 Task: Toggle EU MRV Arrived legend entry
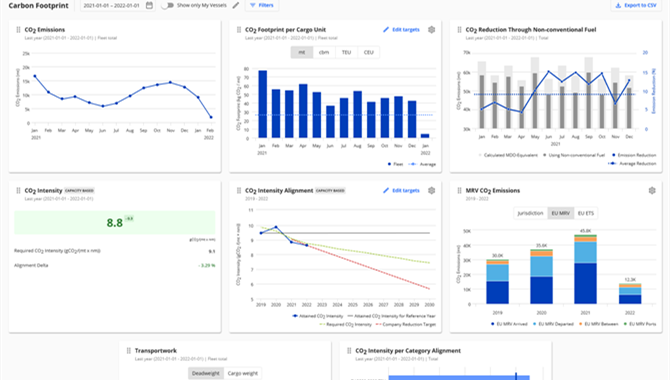(509, 324)
